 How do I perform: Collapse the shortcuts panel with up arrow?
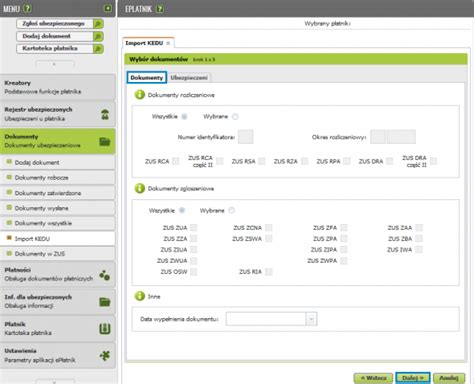click(x=55, y=64)
